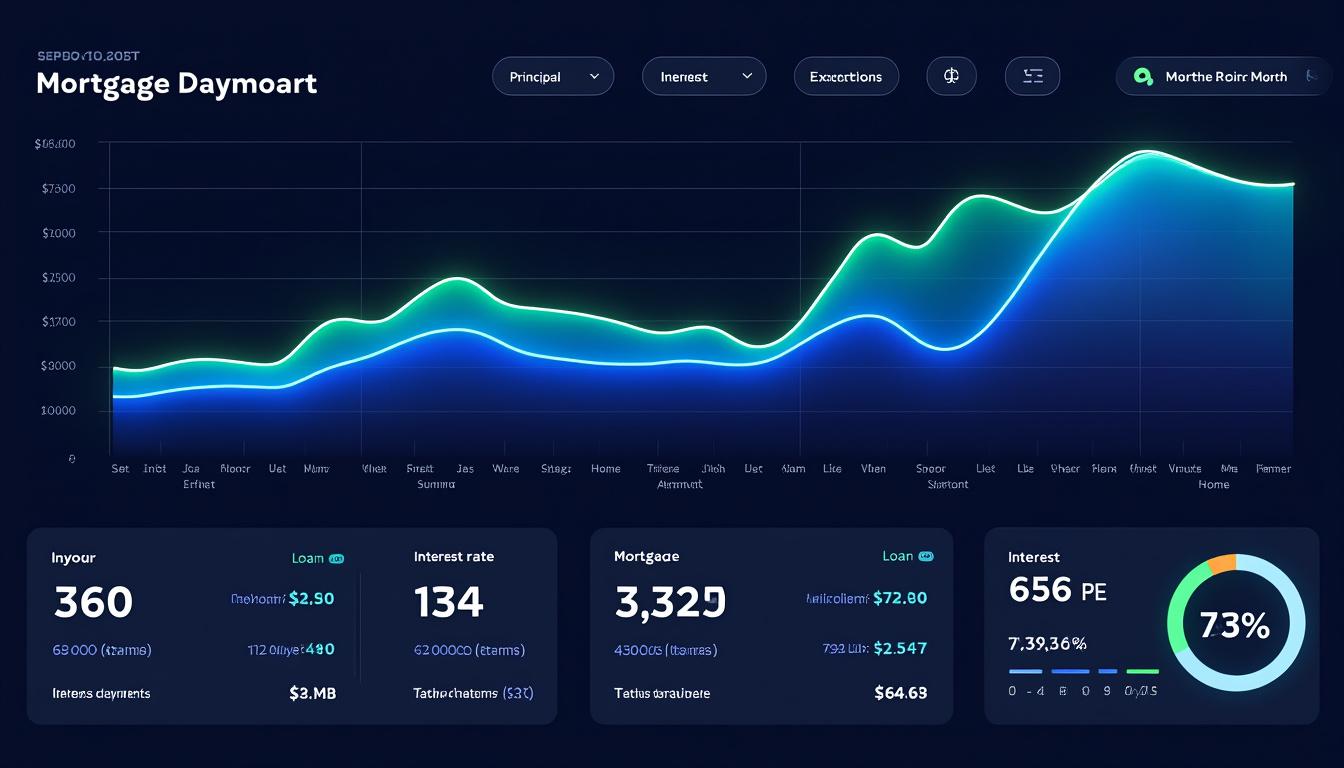Image resolution: width=1344 pixels, height=768 pixels.
Task: Click the $2.547 value in the Mortgage card
Action: tap(899, 648)
